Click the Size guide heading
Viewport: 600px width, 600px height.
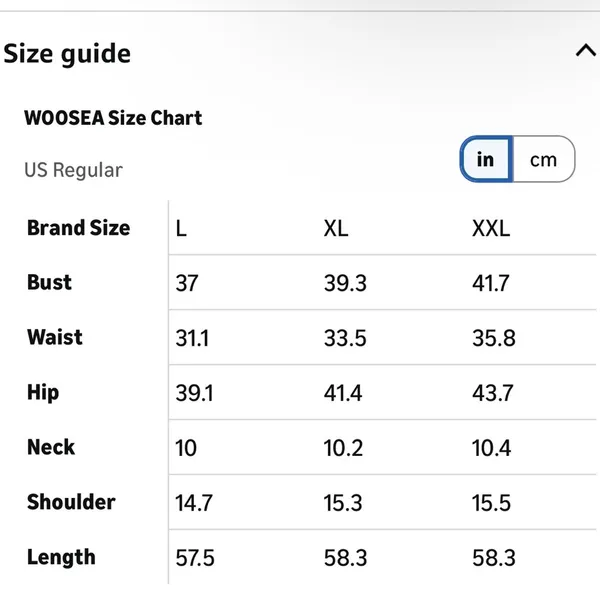point(67,54)
